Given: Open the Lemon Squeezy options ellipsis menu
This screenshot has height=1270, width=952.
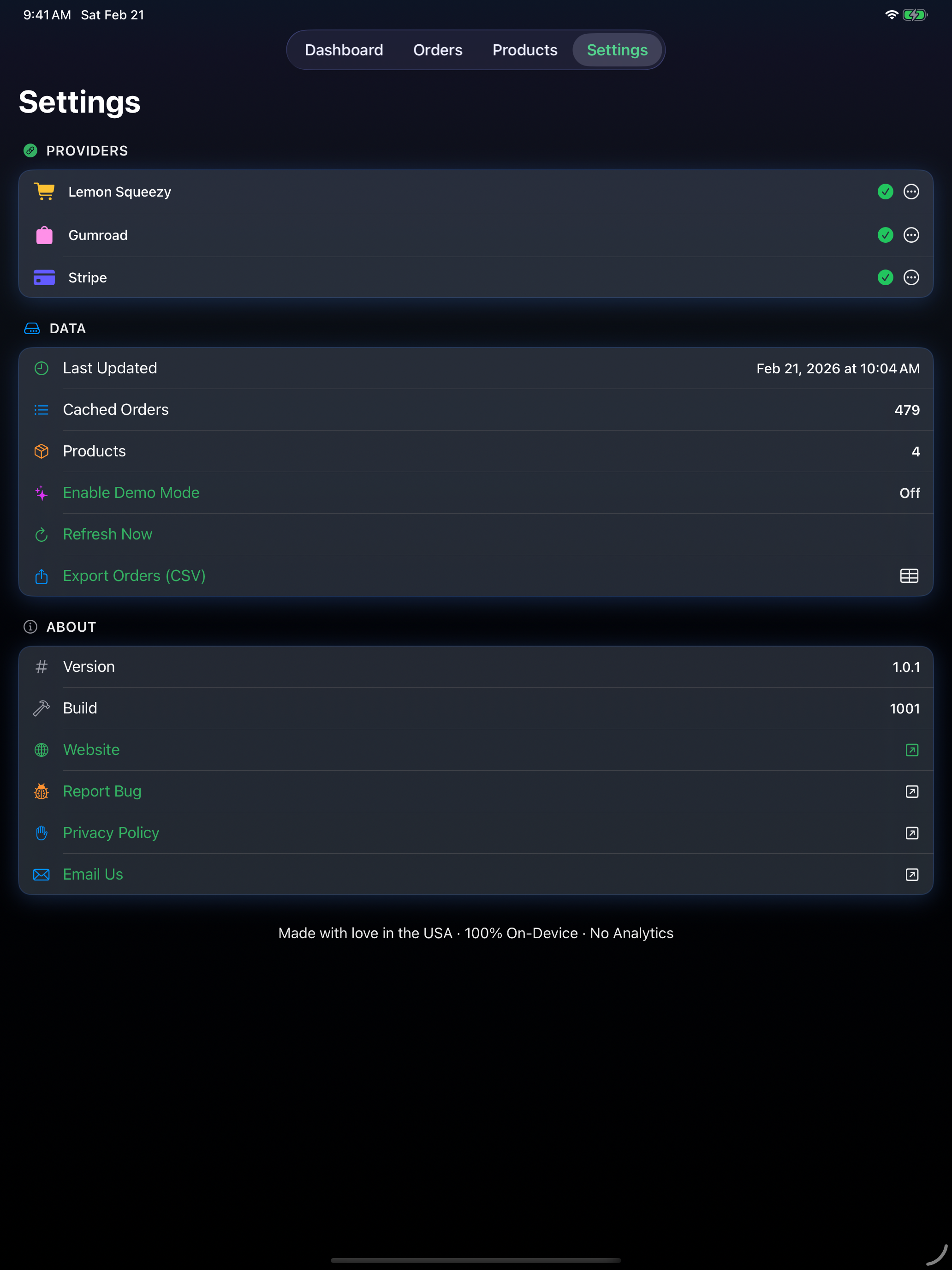Looking at the screenshot, I should coord(911,192).
